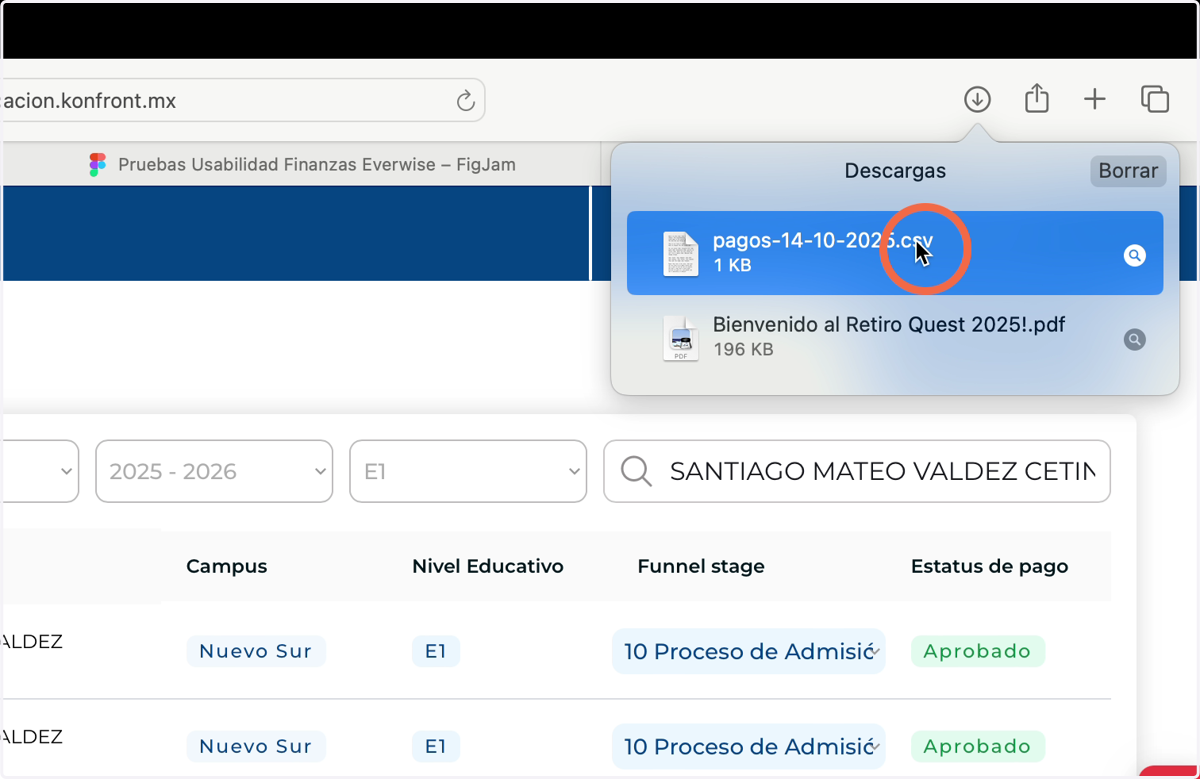Image resolution: width=1200 pixels, height=779 pixels.
Task: Click the Retiro Quest PDF file icon
Action: click(x=681, y=338)
